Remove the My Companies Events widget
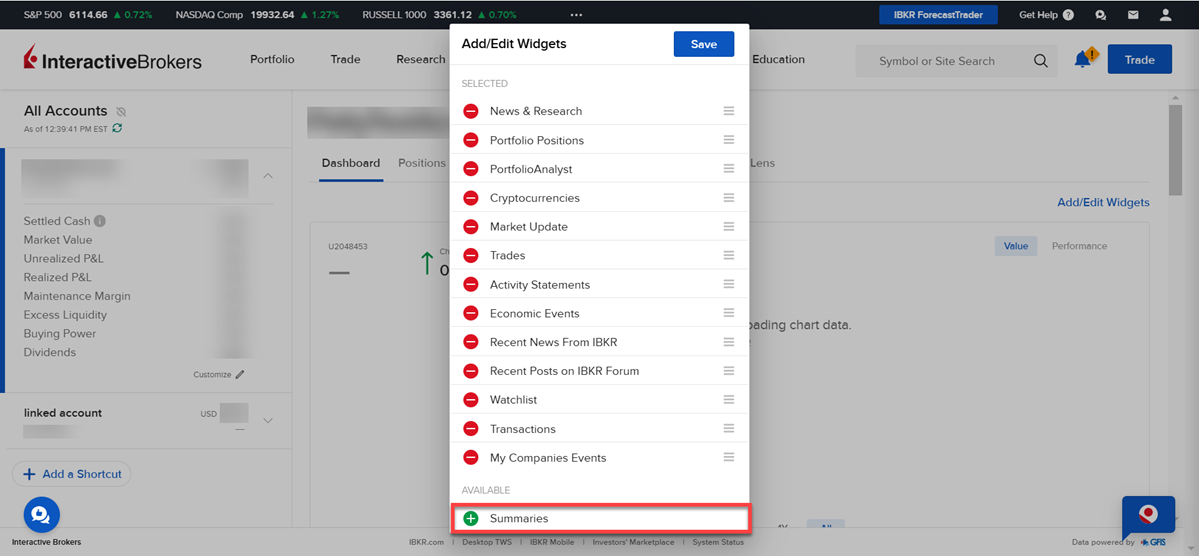This screenshot has width=1199, height=556. (471, 458)
